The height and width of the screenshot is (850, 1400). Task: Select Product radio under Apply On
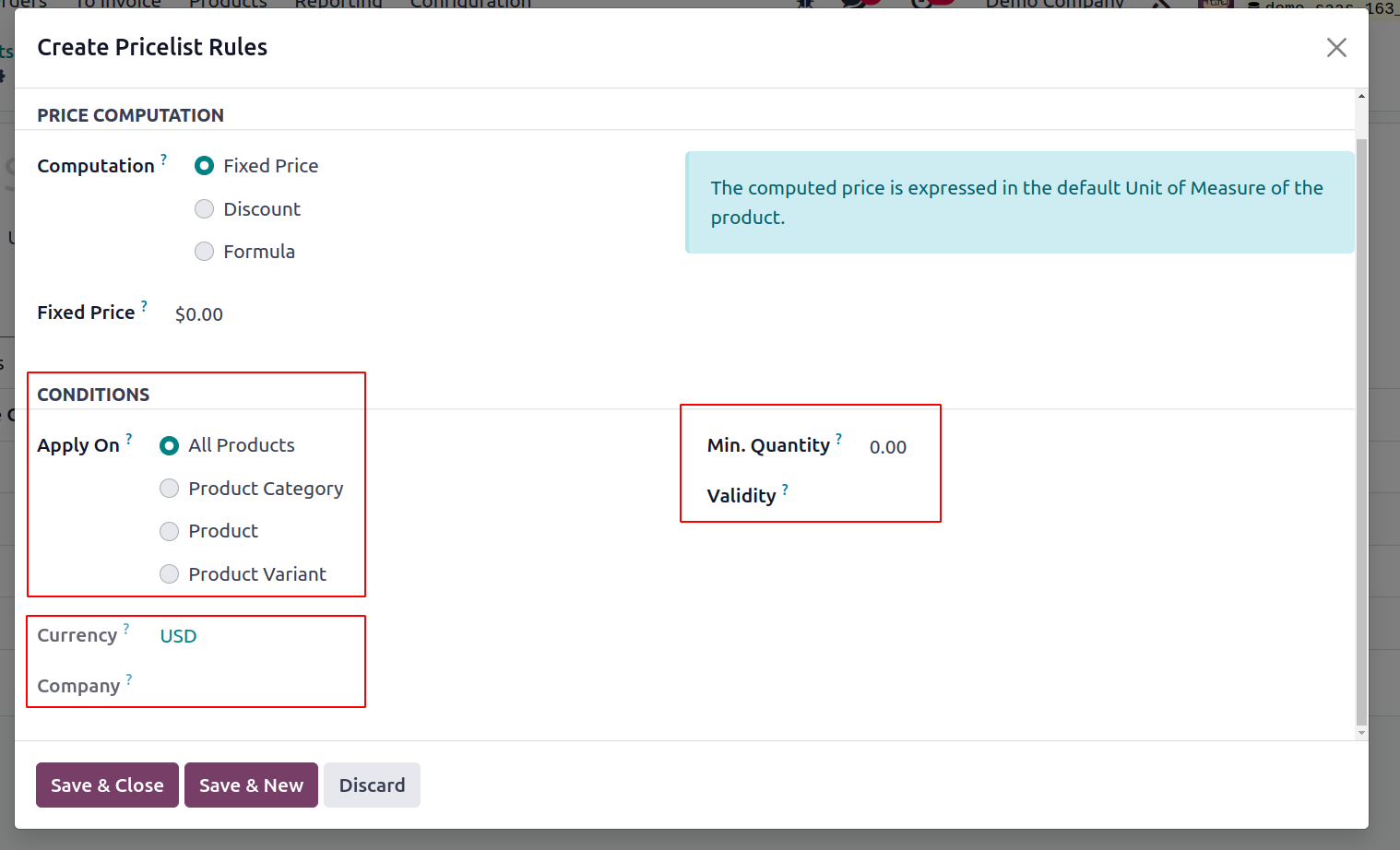[208, 531]
